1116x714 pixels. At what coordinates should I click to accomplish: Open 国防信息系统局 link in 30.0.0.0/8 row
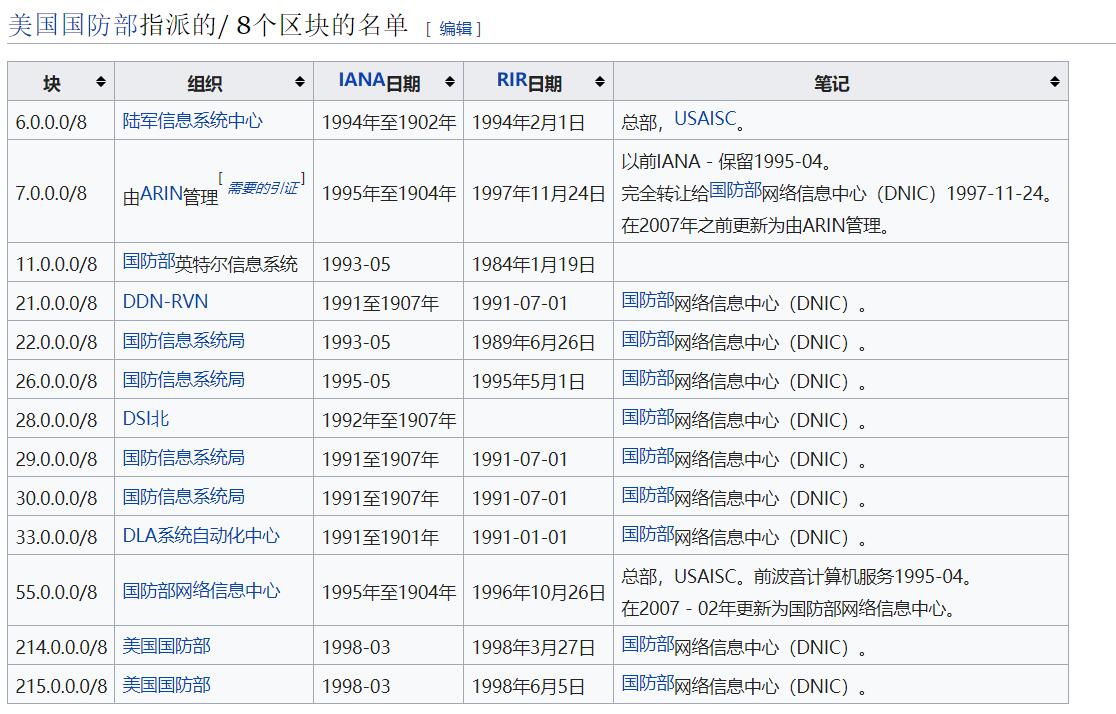tap(184, 496)
